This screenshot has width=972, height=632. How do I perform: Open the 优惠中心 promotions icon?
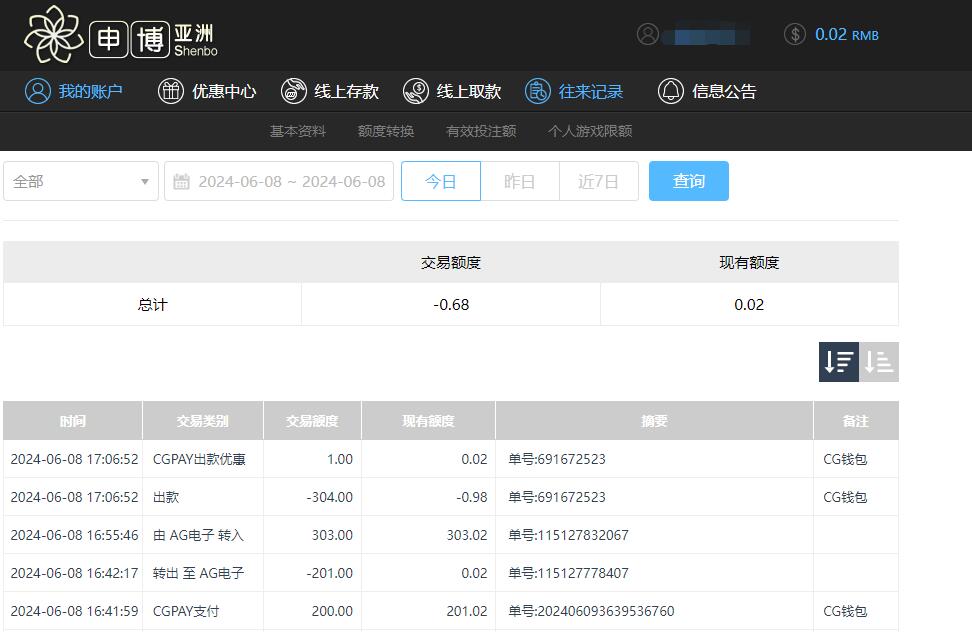[170, 91]
